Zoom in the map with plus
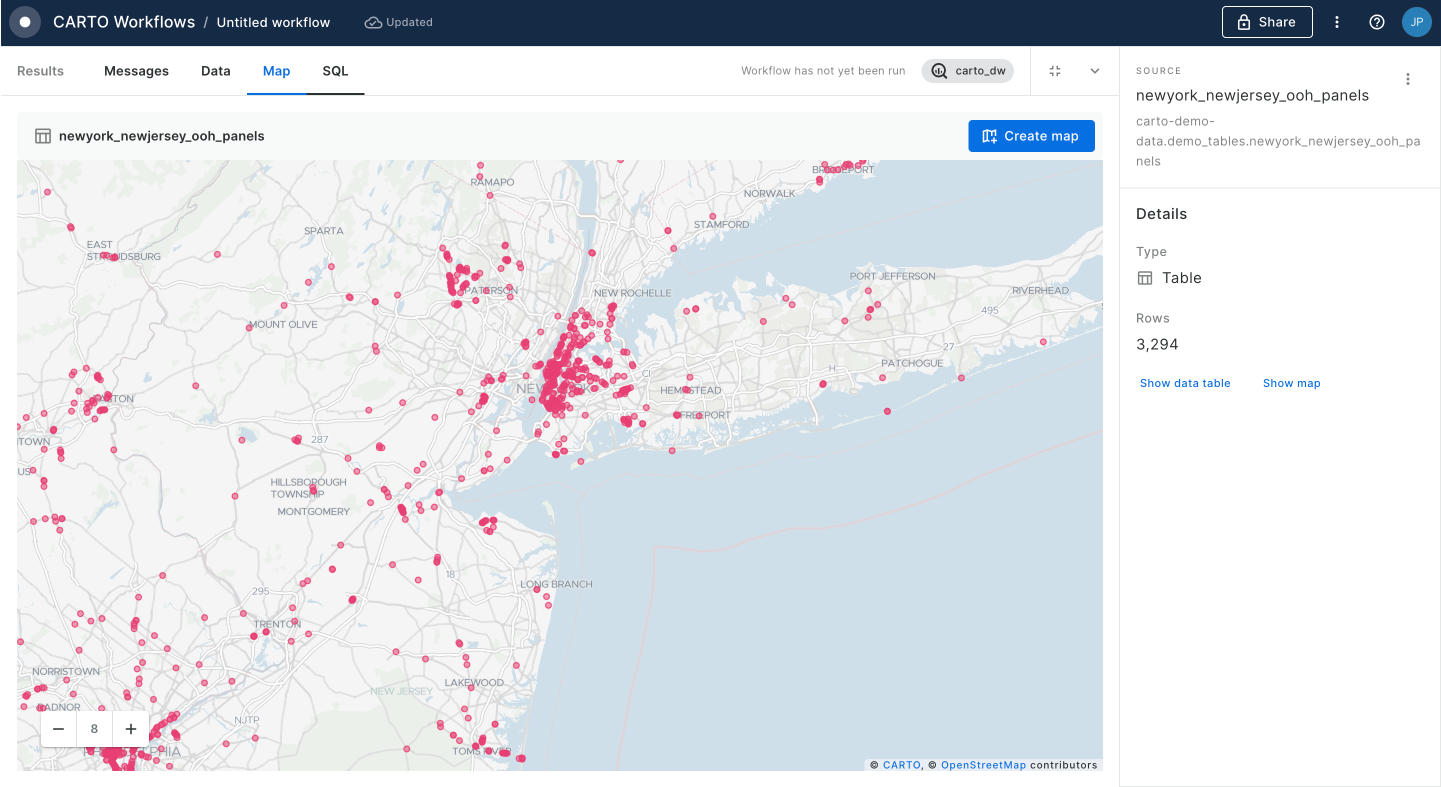Screen dimensions: 1441x787 tap(131, 729)
